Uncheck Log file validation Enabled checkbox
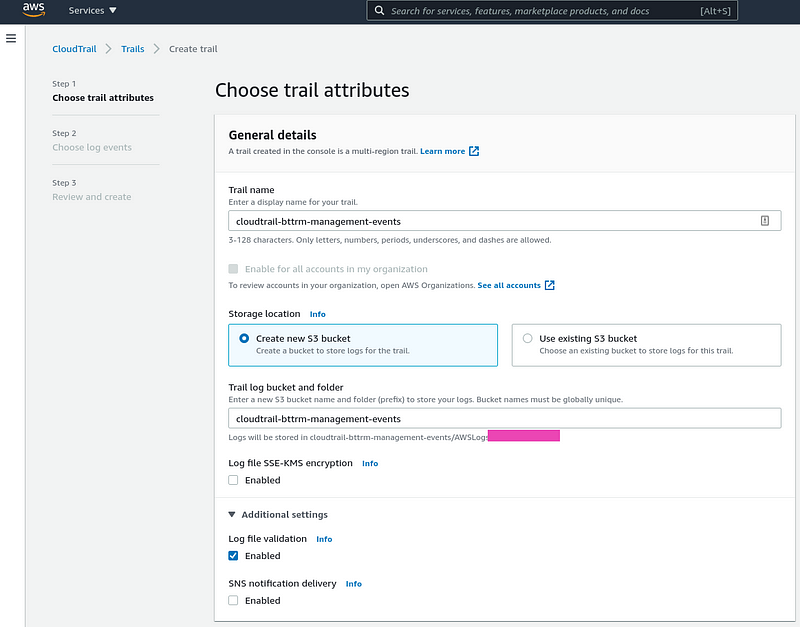The image size is (800, 627). 233,556
